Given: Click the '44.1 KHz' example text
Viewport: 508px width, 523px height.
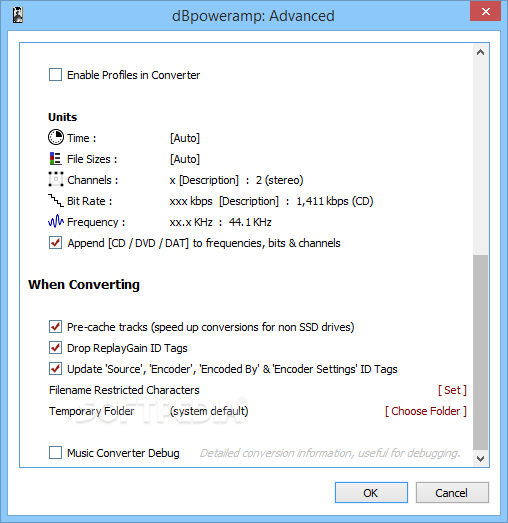Looking at the screenshot, I should click(x=250, y=222).
